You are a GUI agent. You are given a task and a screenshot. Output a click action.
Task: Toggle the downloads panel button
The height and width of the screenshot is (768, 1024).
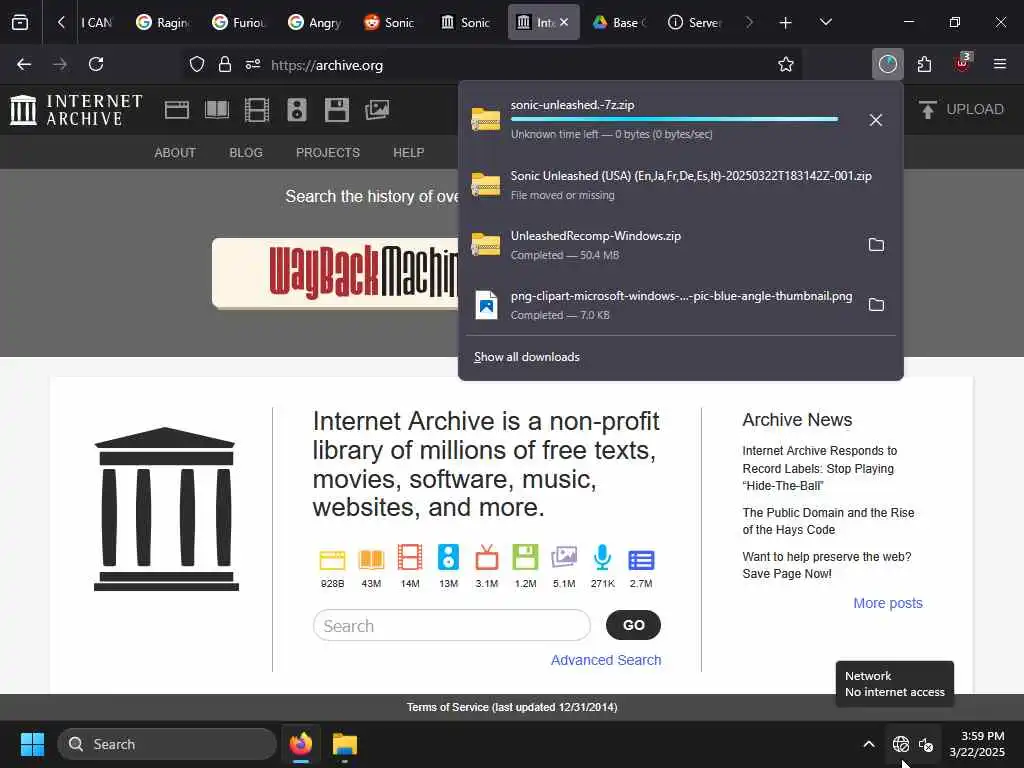pos(888,64)
